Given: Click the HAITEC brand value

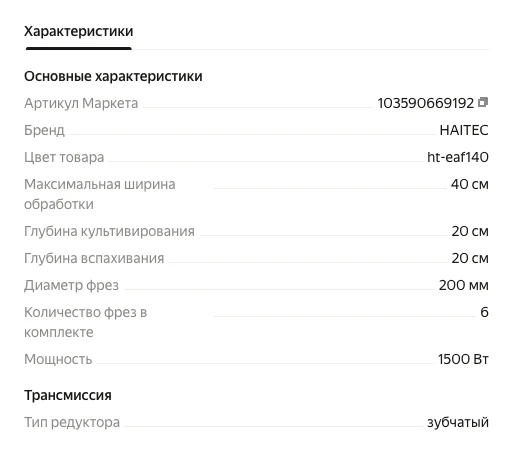Looking at the screenshot, I should click(x=464, y=130).
